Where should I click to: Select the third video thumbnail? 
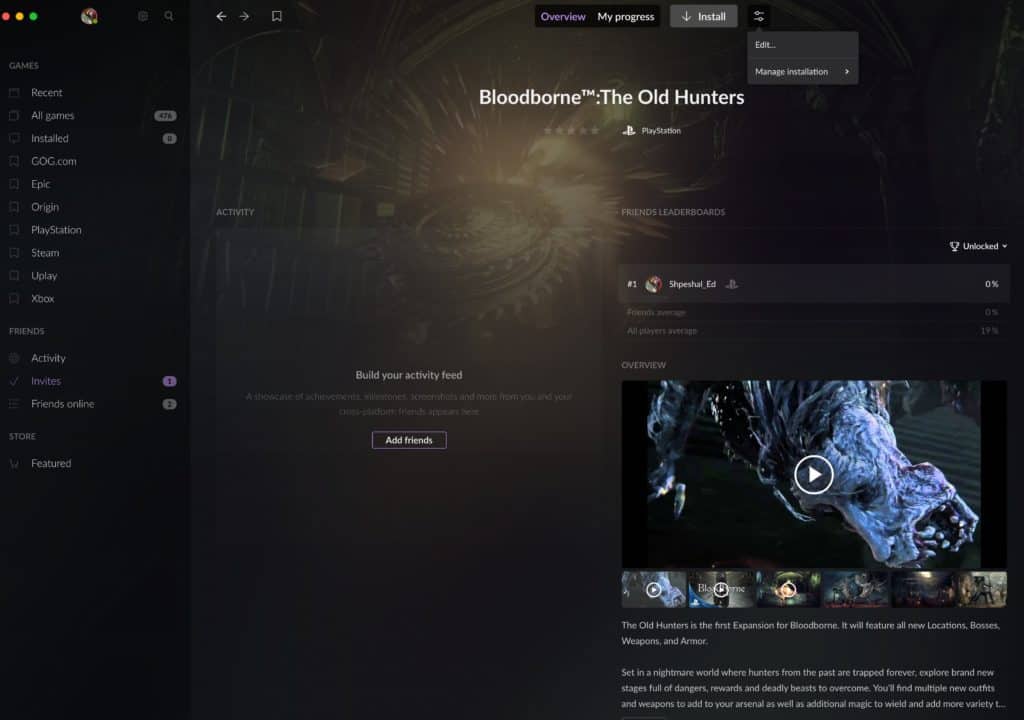(788, 589)
